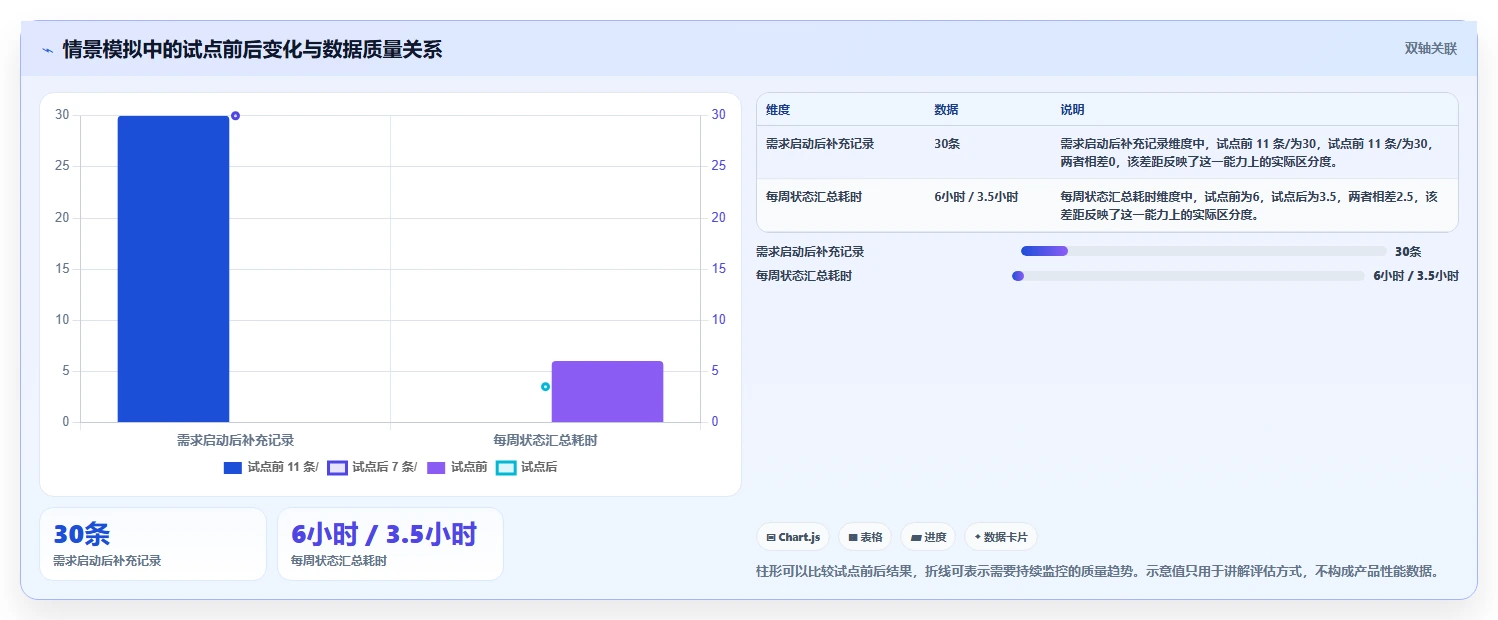
Task: Click the 说明 column header
Action: pyautogui.click(x=1072, y=110)
